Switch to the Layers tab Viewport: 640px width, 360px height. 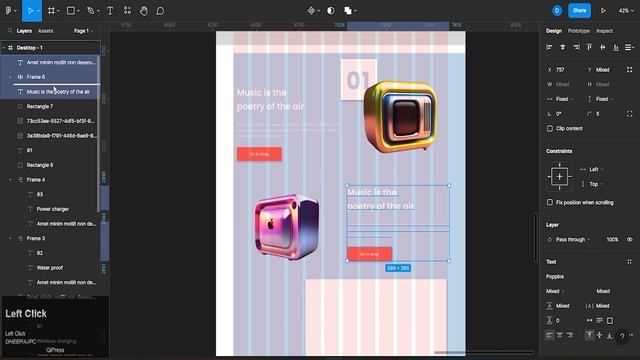[x=24, y=31]
